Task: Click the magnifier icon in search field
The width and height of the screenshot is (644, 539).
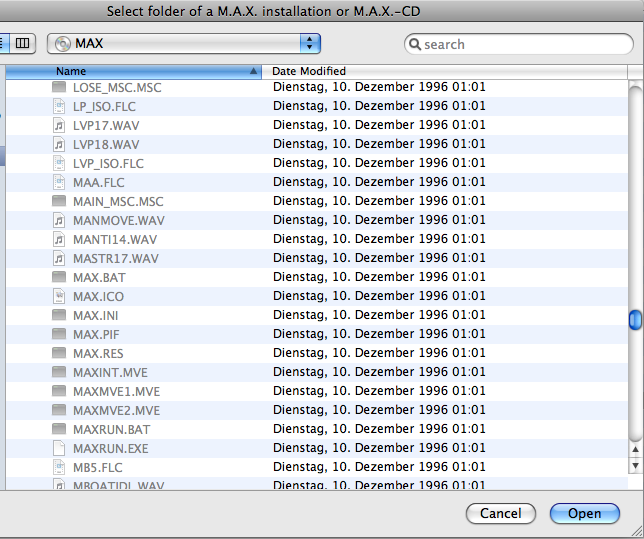Action: coord(415,44)
